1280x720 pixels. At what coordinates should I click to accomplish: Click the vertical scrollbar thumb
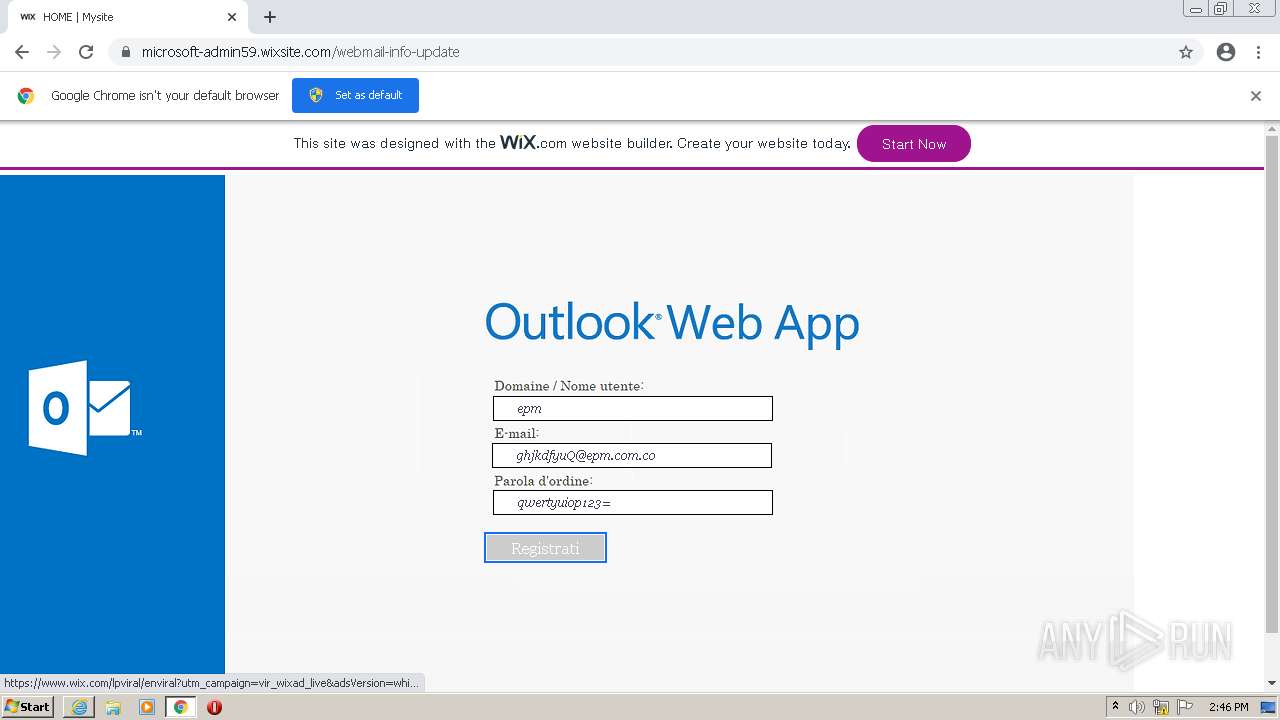point(1272,385)
